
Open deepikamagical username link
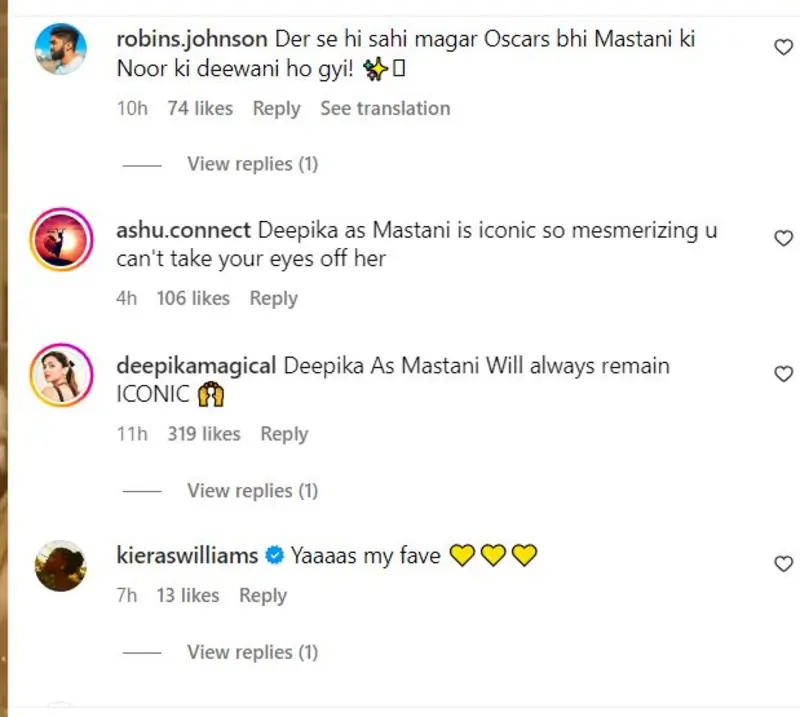(x=196, y=366)
